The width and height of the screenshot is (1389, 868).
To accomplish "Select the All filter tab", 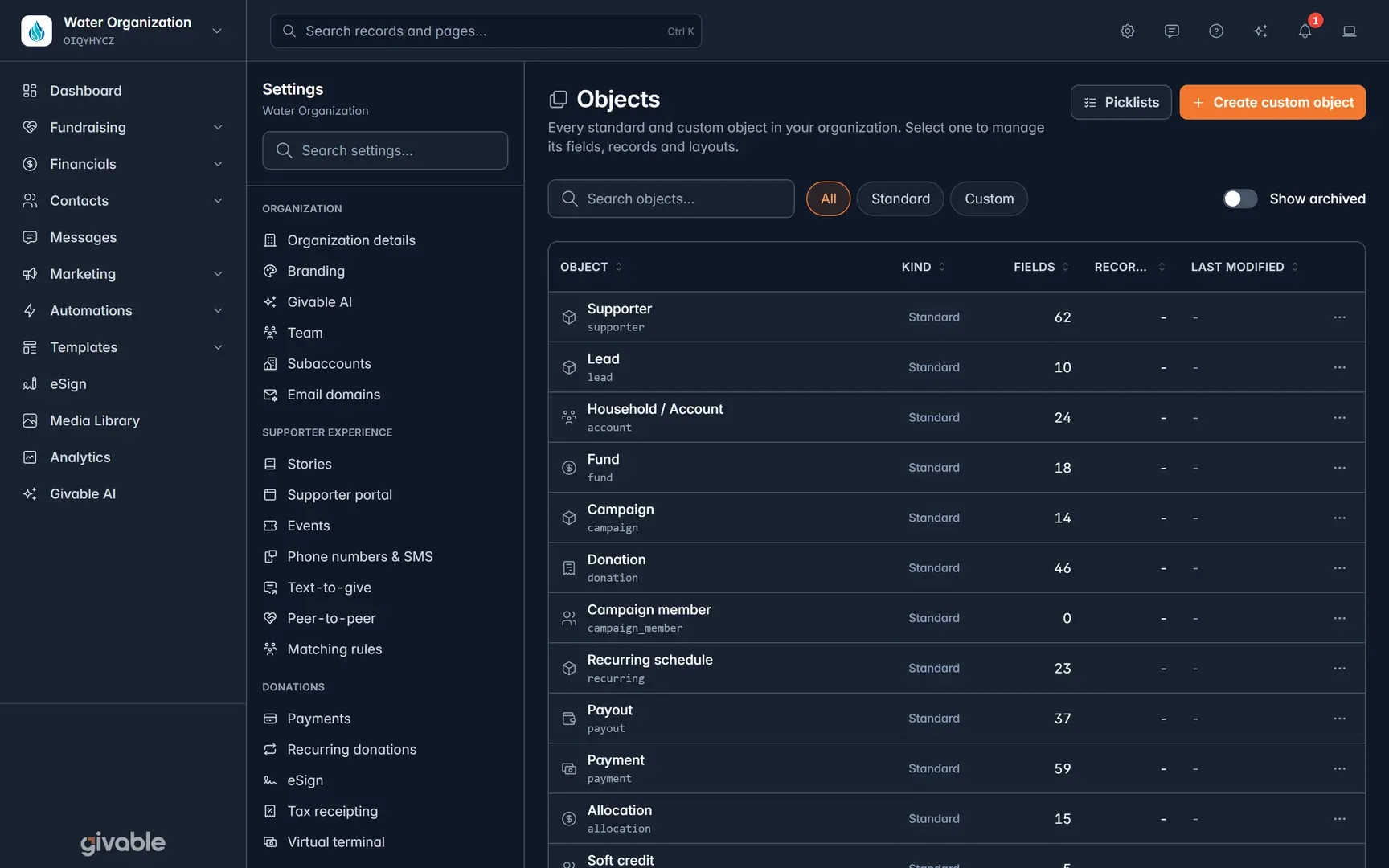I will (828, 199).
